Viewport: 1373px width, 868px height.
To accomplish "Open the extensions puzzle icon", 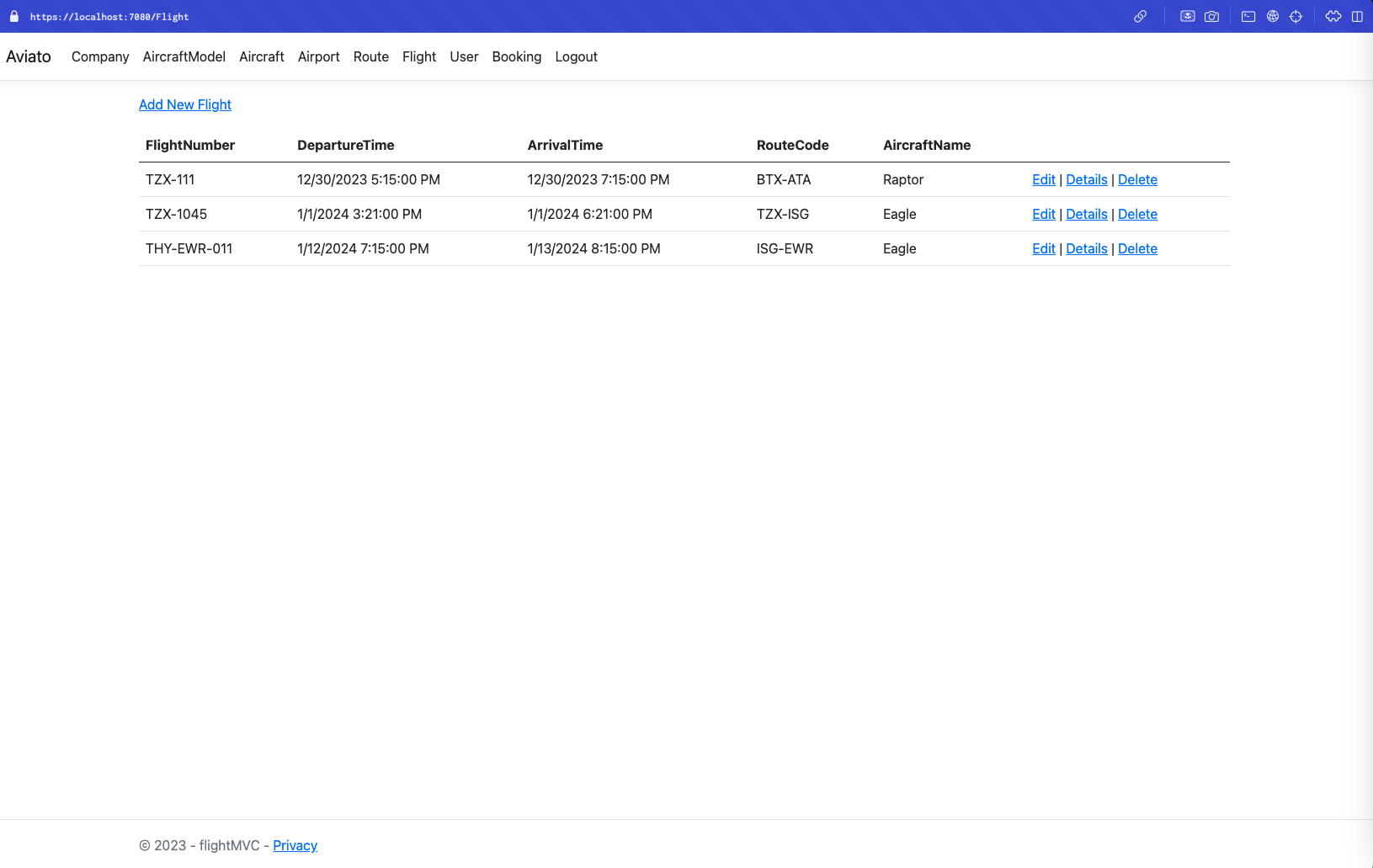I will 1333,16.
